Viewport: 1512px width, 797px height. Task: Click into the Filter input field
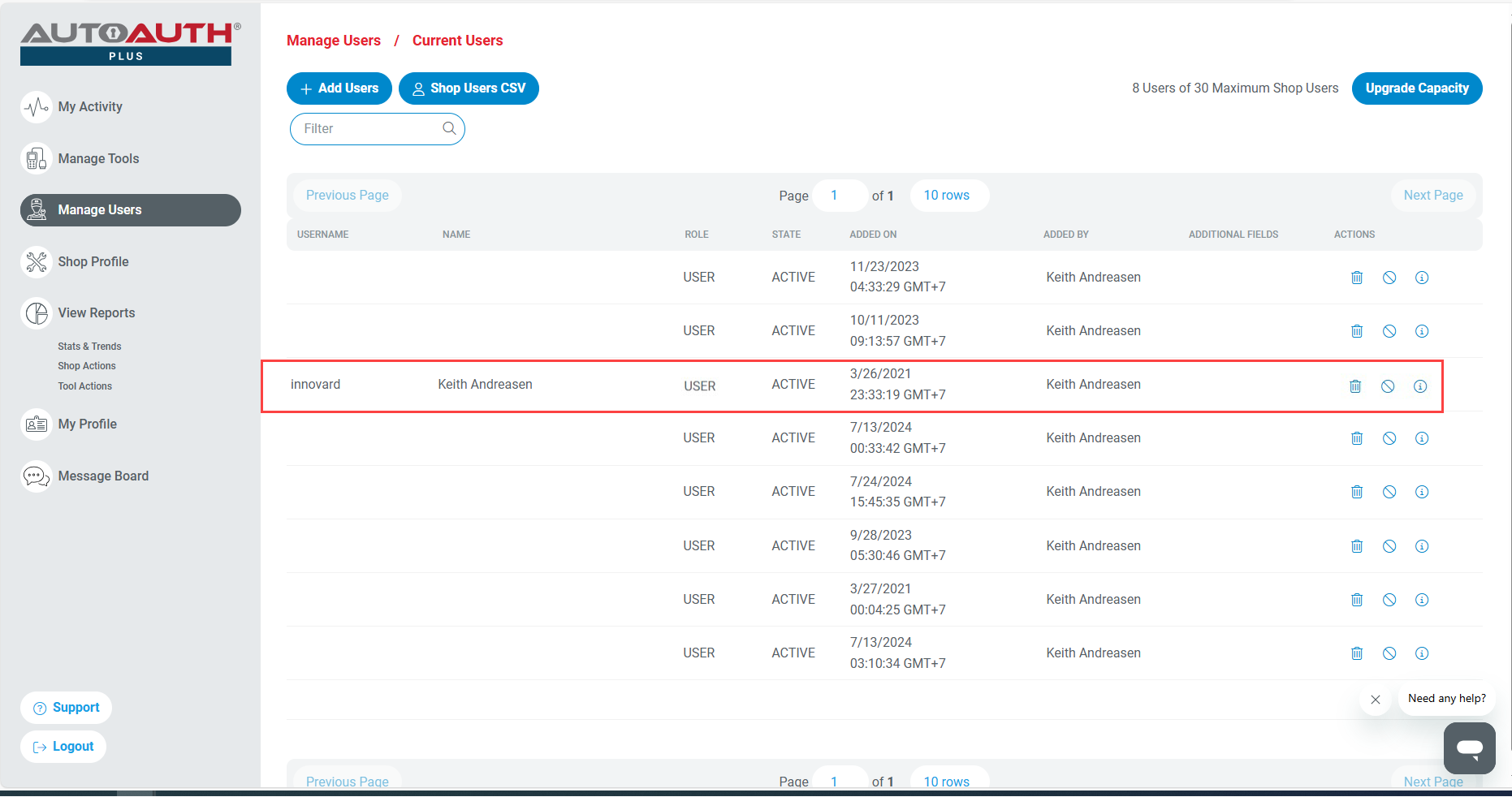point(369,129)
